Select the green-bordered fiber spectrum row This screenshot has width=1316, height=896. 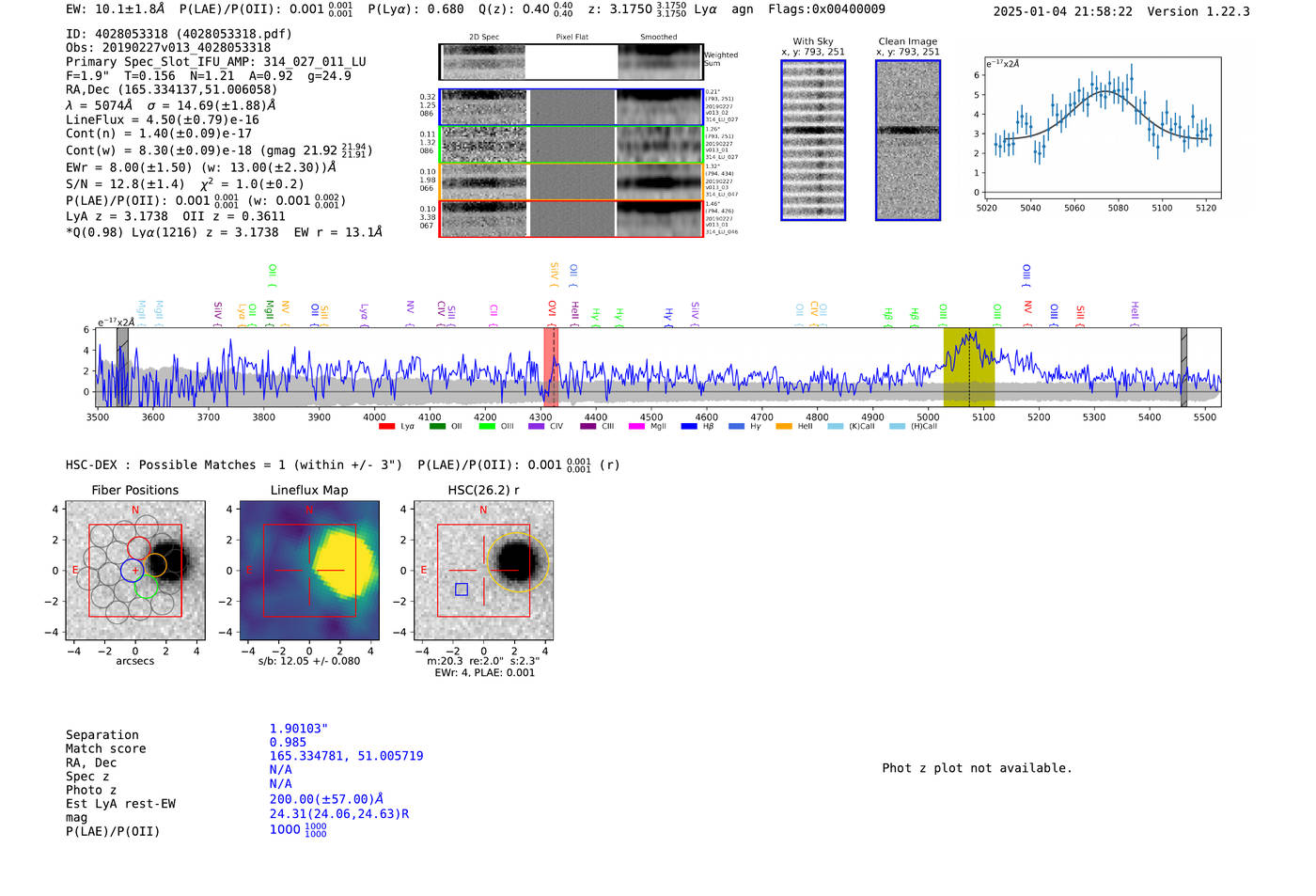(571, 145)
